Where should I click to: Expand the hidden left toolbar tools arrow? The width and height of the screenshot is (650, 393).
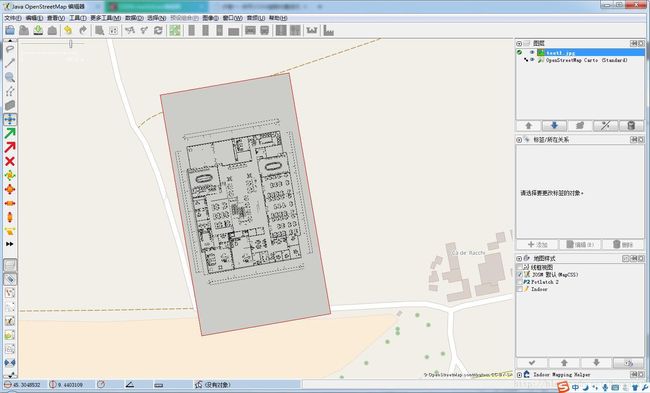(10, 244)
